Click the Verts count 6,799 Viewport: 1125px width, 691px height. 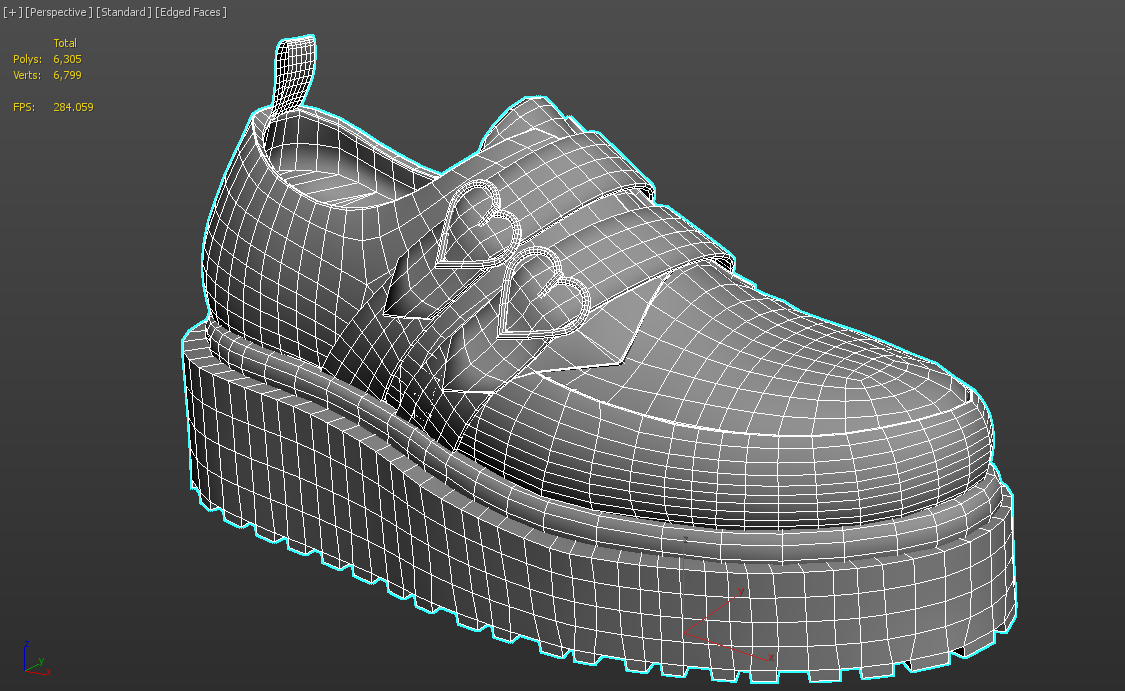[x=67, y=75]
